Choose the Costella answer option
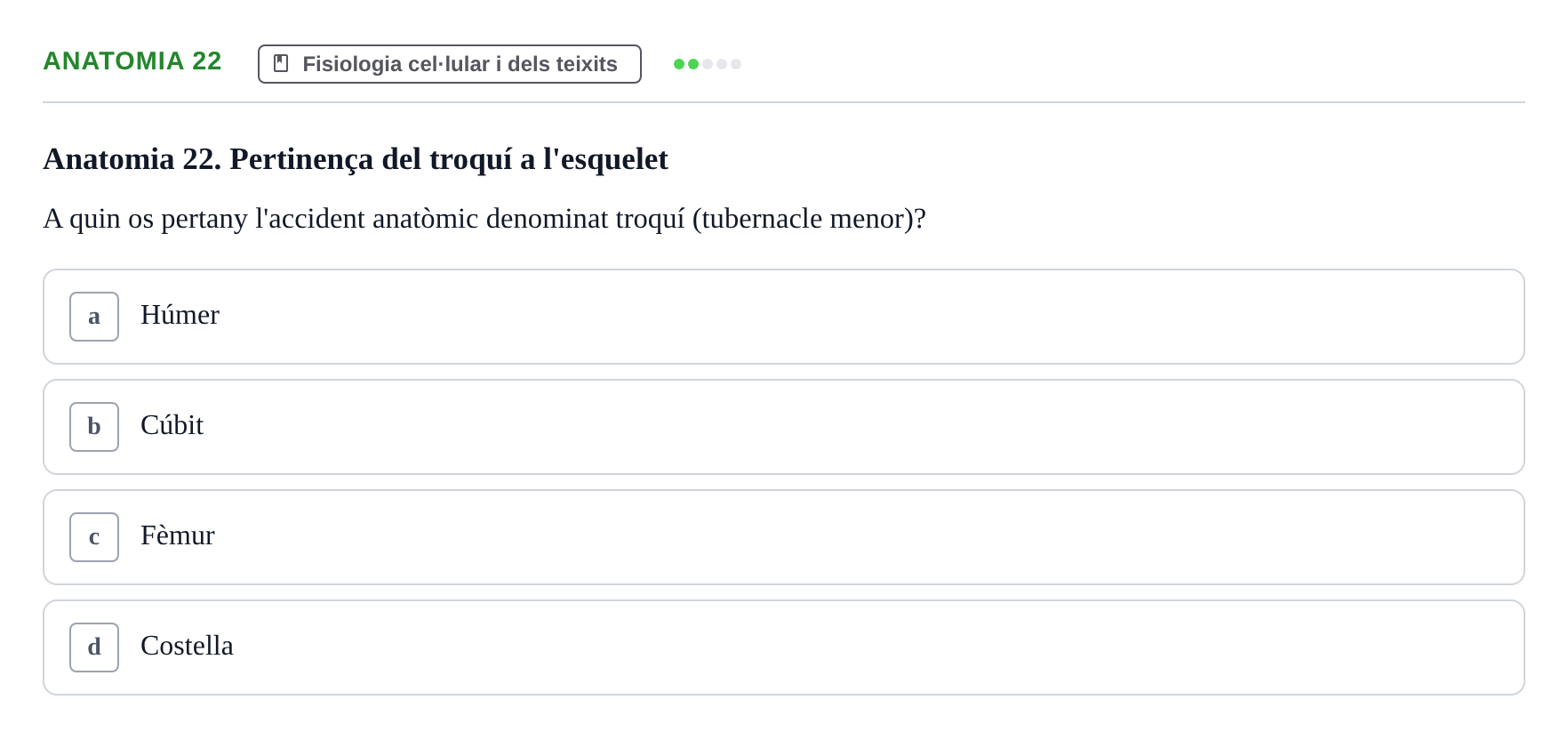 784,647
